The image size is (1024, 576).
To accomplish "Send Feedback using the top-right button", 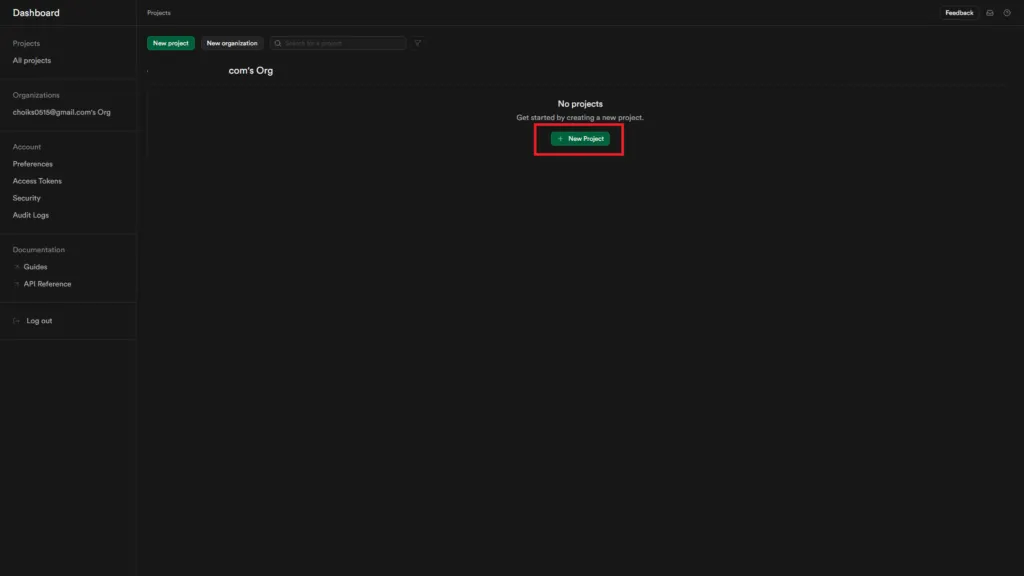I will (957, 12).
